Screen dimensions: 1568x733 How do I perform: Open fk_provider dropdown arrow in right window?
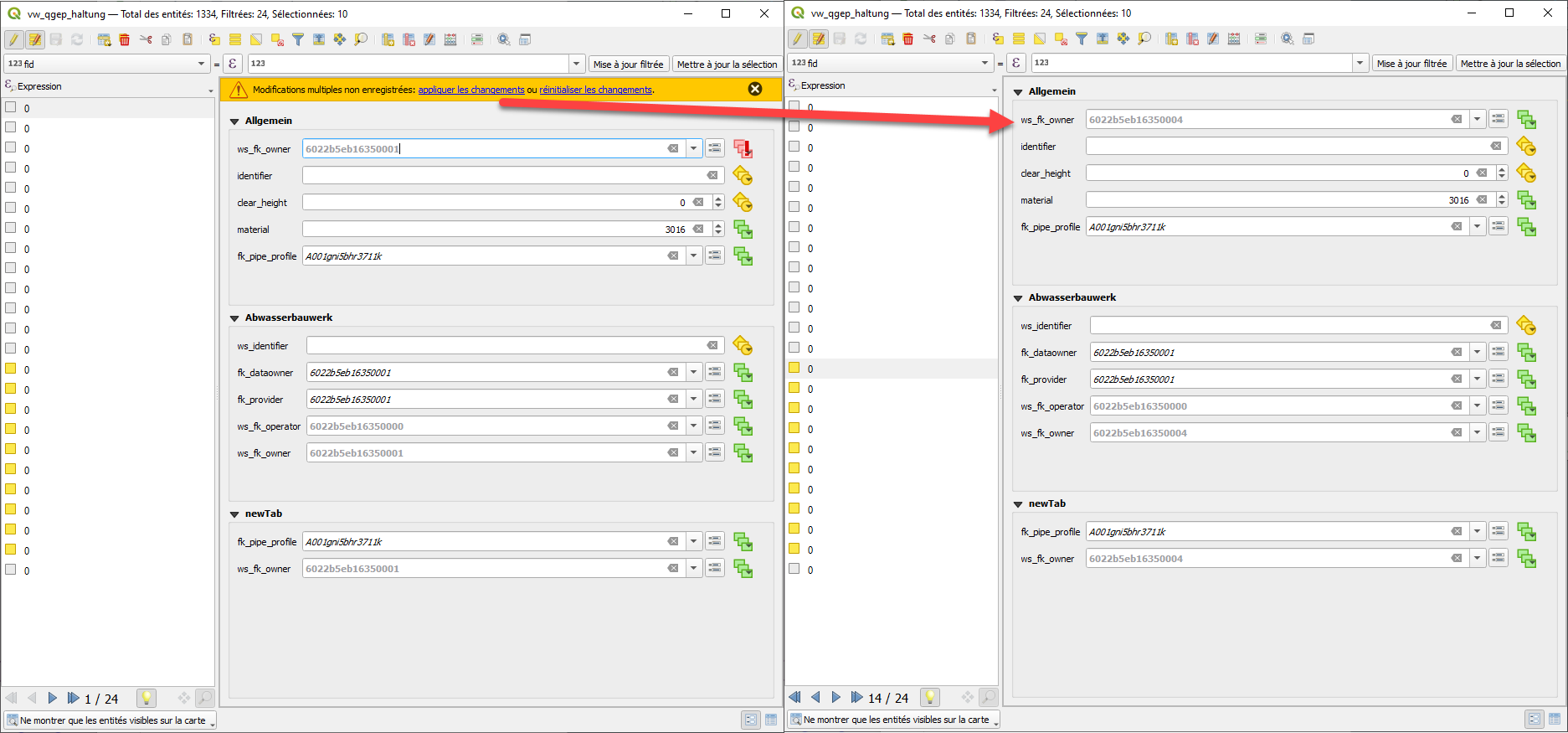pyautogui.click(x=1478, y=379)
